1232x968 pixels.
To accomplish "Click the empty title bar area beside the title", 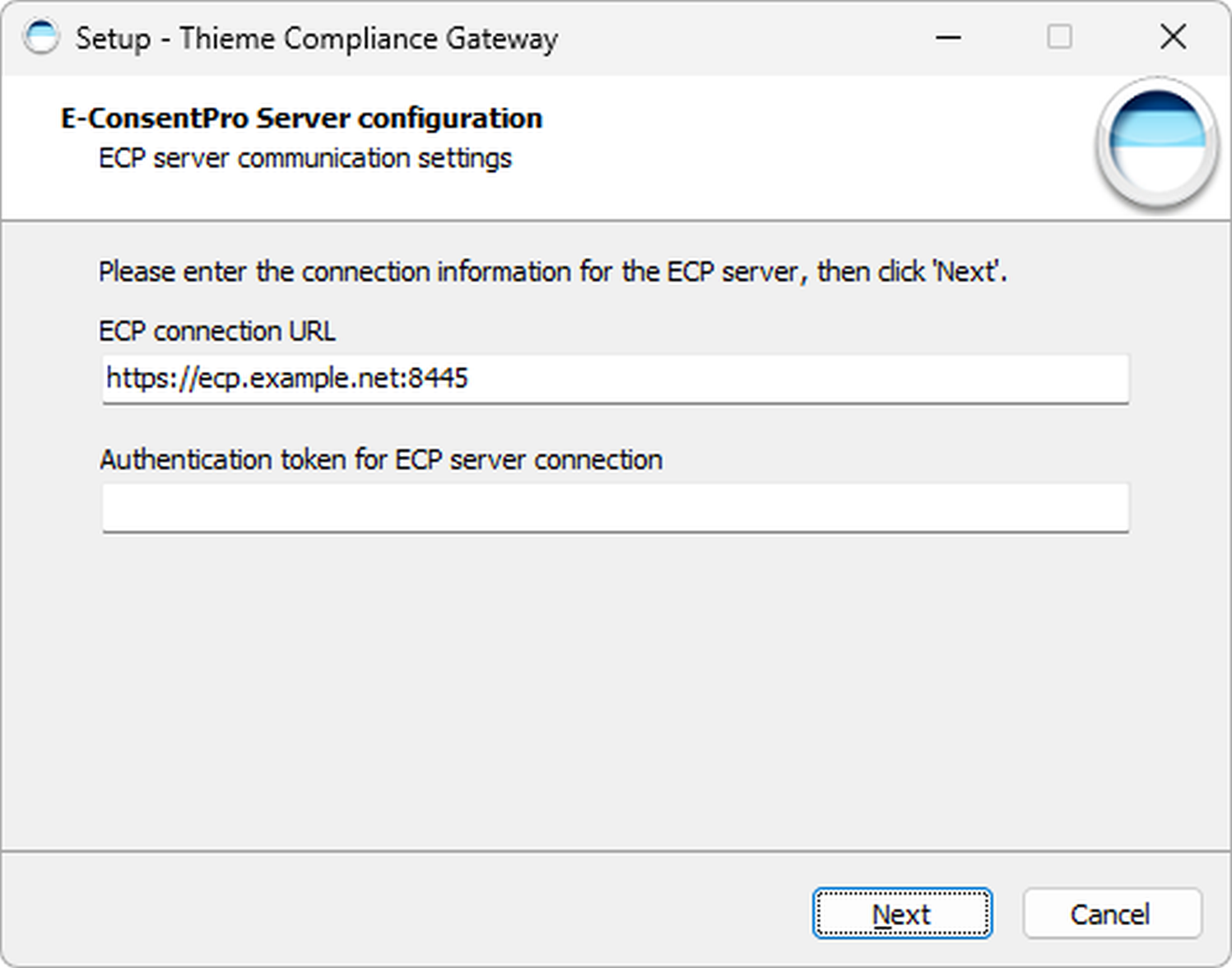I will tap(741, 38).
